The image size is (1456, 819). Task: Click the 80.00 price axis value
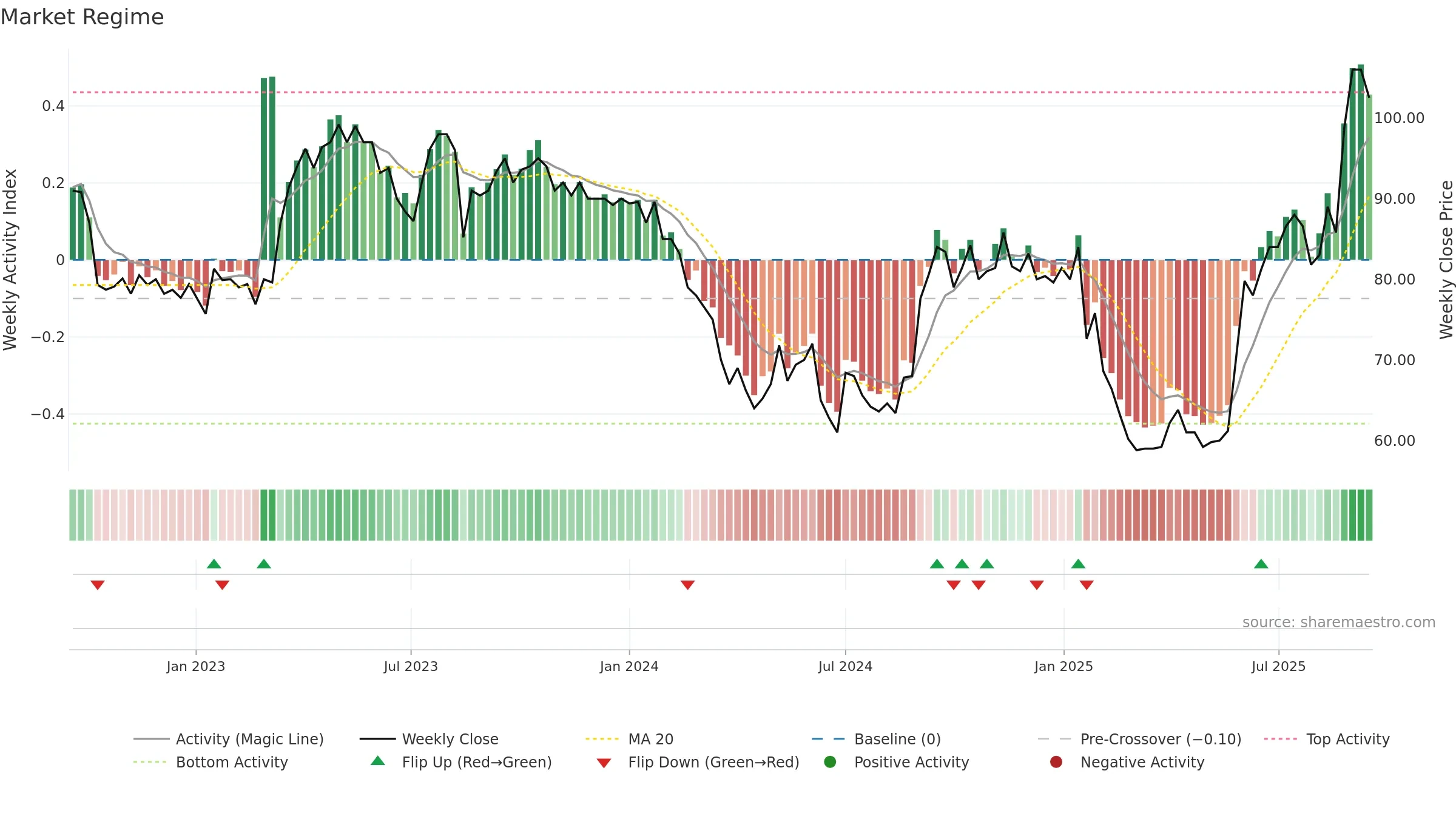tap(1394, 279)
